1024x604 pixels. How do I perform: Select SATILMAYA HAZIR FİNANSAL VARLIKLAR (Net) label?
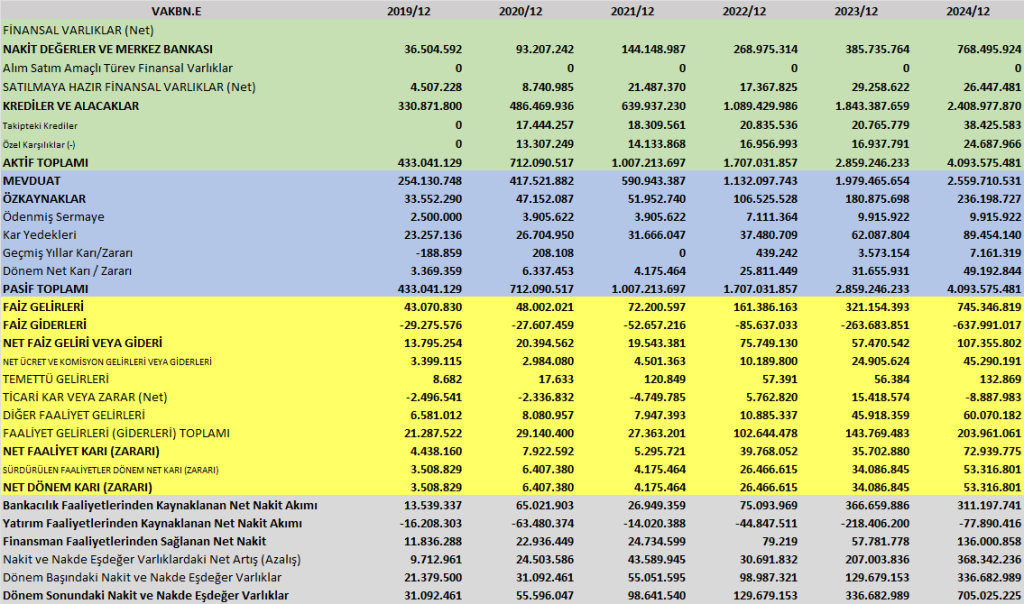coord(129,87)
